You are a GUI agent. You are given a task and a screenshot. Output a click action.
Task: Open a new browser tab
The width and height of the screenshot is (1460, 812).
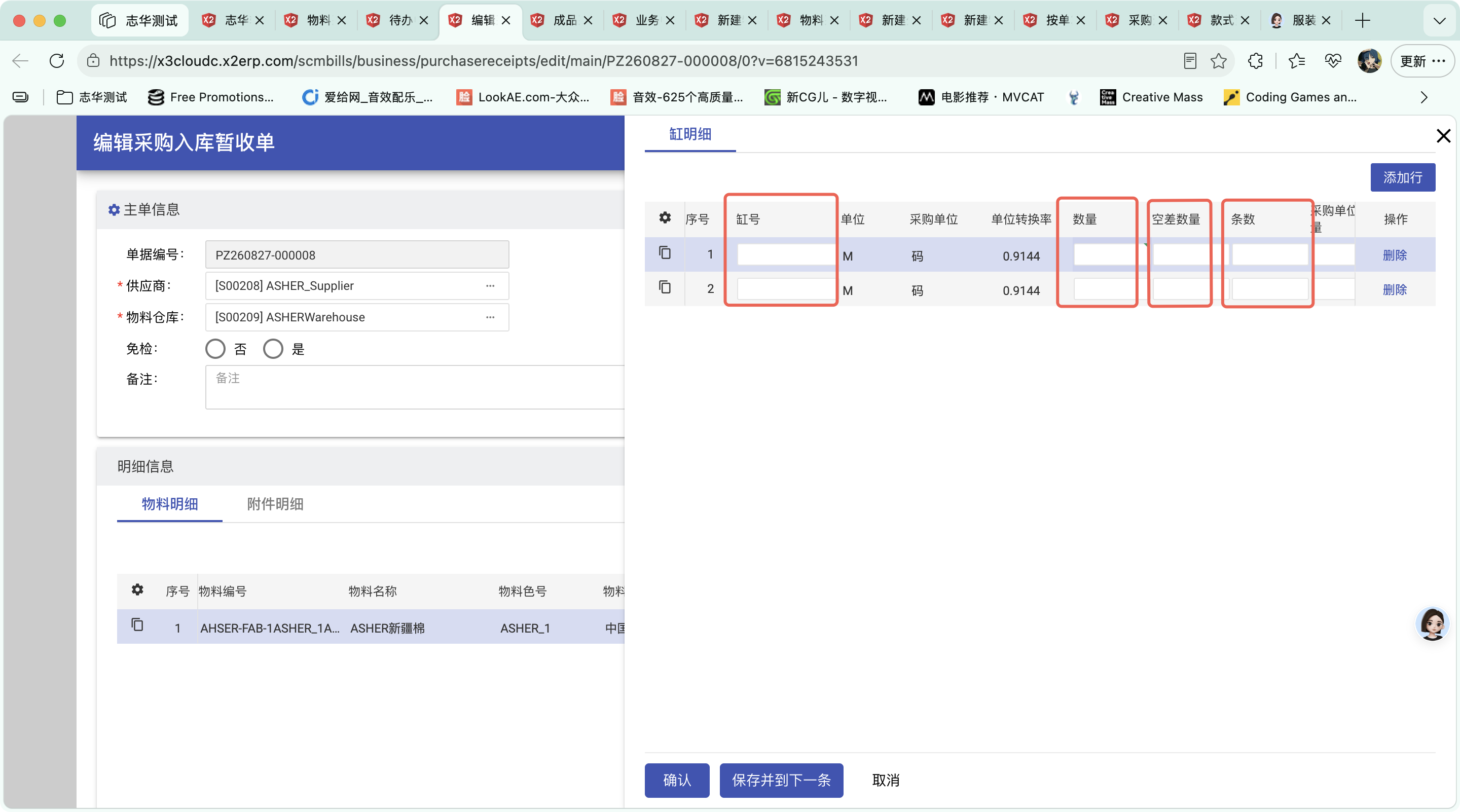coord(1363,20)
